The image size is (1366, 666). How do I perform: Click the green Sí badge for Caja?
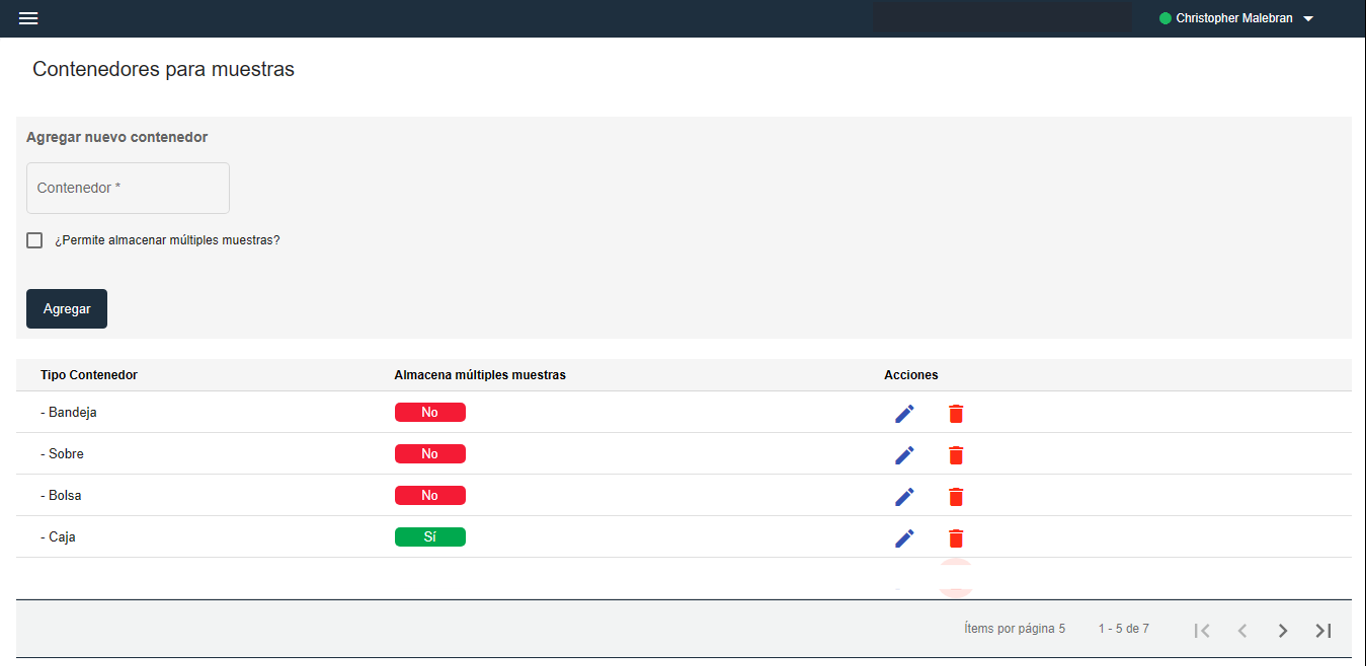430,537
